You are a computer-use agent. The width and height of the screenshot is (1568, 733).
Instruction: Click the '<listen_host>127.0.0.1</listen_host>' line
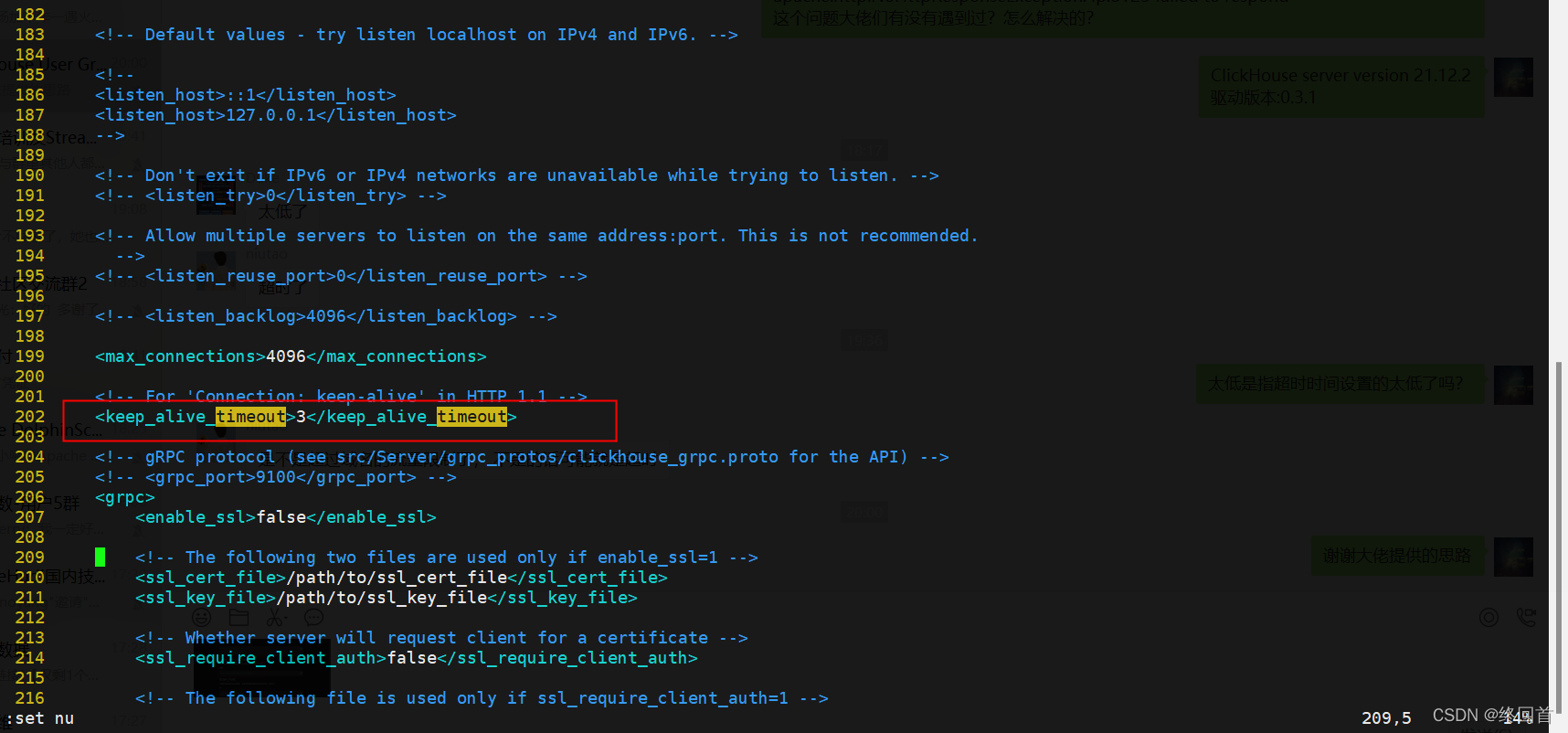tap(276, 115)
